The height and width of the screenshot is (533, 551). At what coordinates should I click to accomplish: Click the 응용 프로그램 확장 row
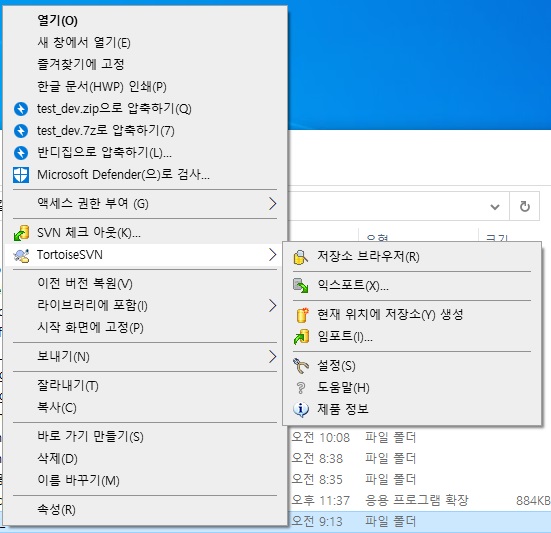(x=420, y=500)
